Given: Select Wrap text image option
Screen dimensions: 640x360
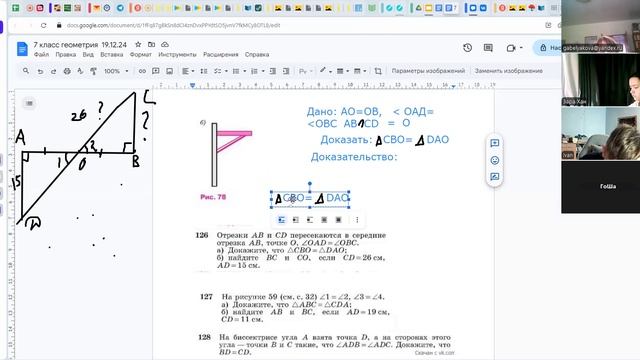Looking at the screenshot, I should pyautogui.click(x=296, y=220).
